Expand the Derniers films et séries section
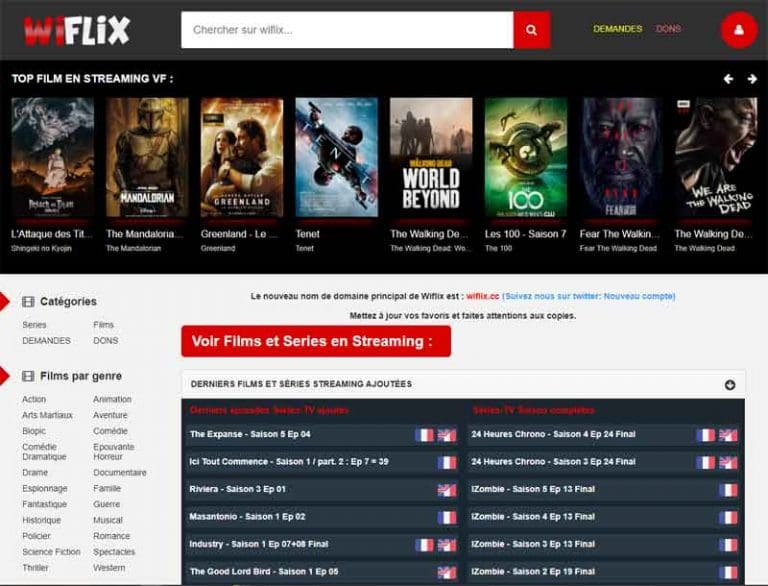Screen dimensions: 768x586 (x=730, y=385)
